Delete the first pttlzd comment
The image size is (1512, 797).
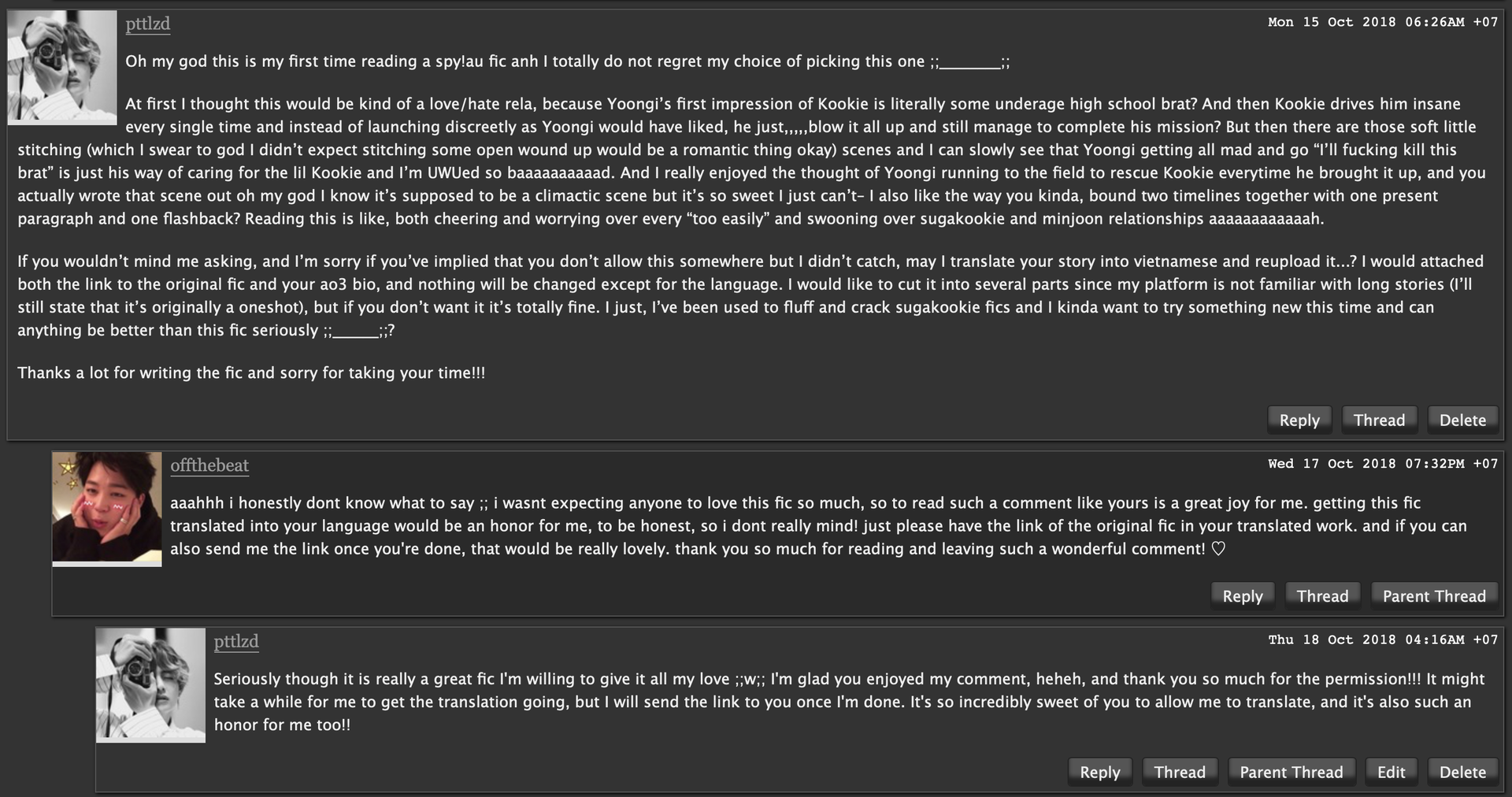tap(1462, 420)
